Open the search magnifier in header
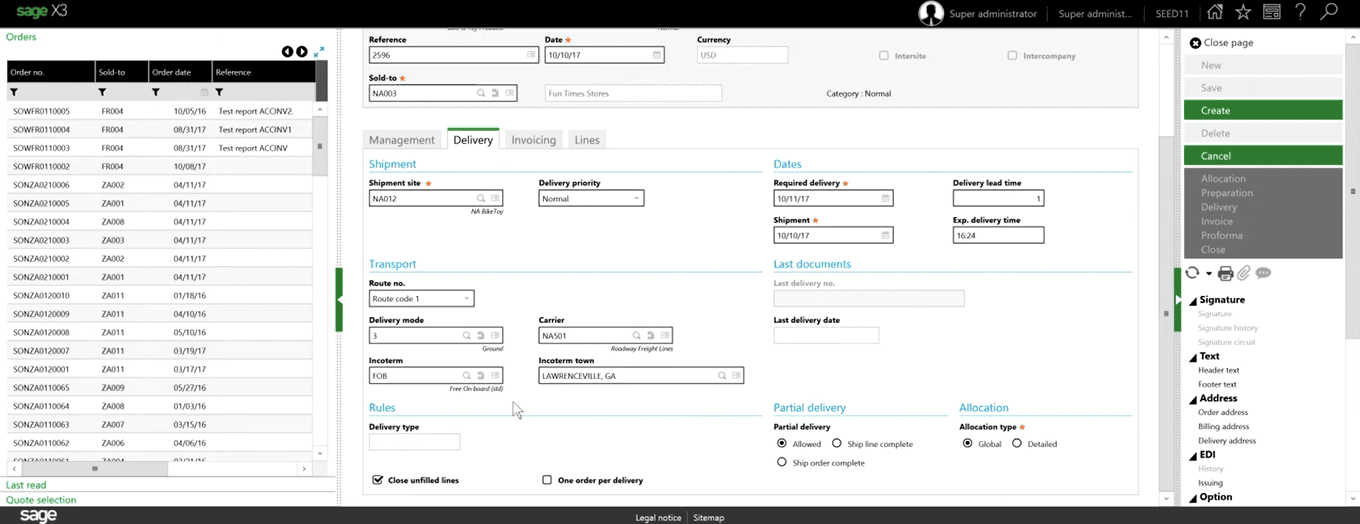Viewport: 1360px width, 524px height. pyautogui.click(x=1329, y=13)
